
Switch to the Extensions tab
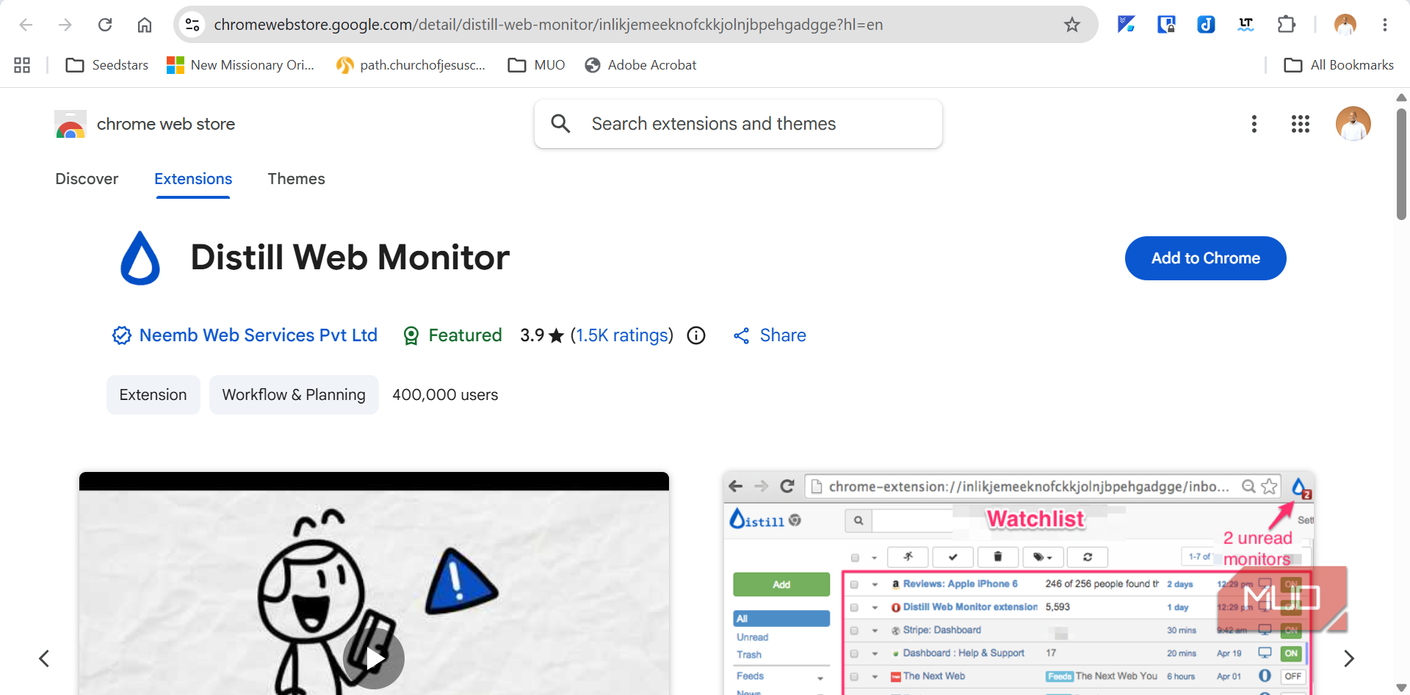193,179
